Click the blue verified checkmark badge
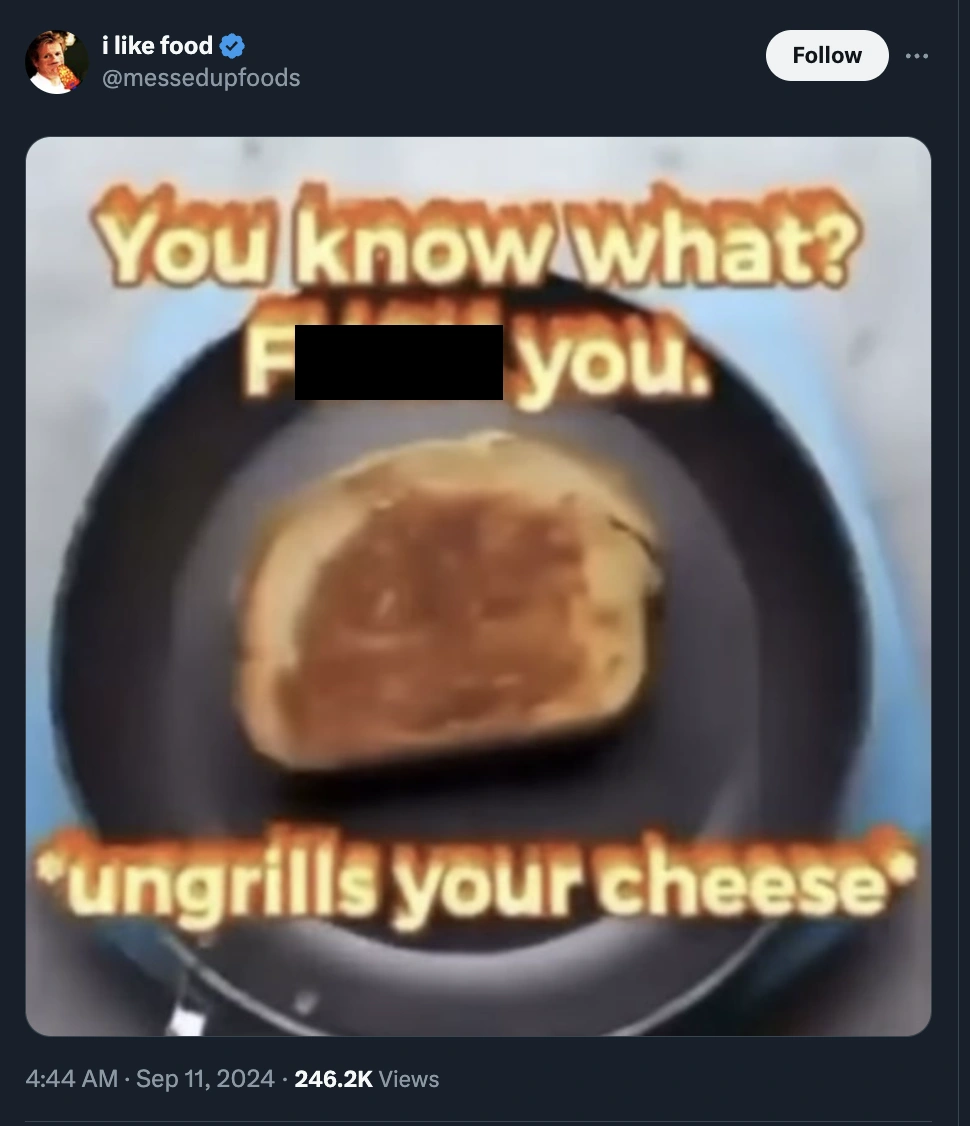This screenshot has height=1126, width=970. 232,46
